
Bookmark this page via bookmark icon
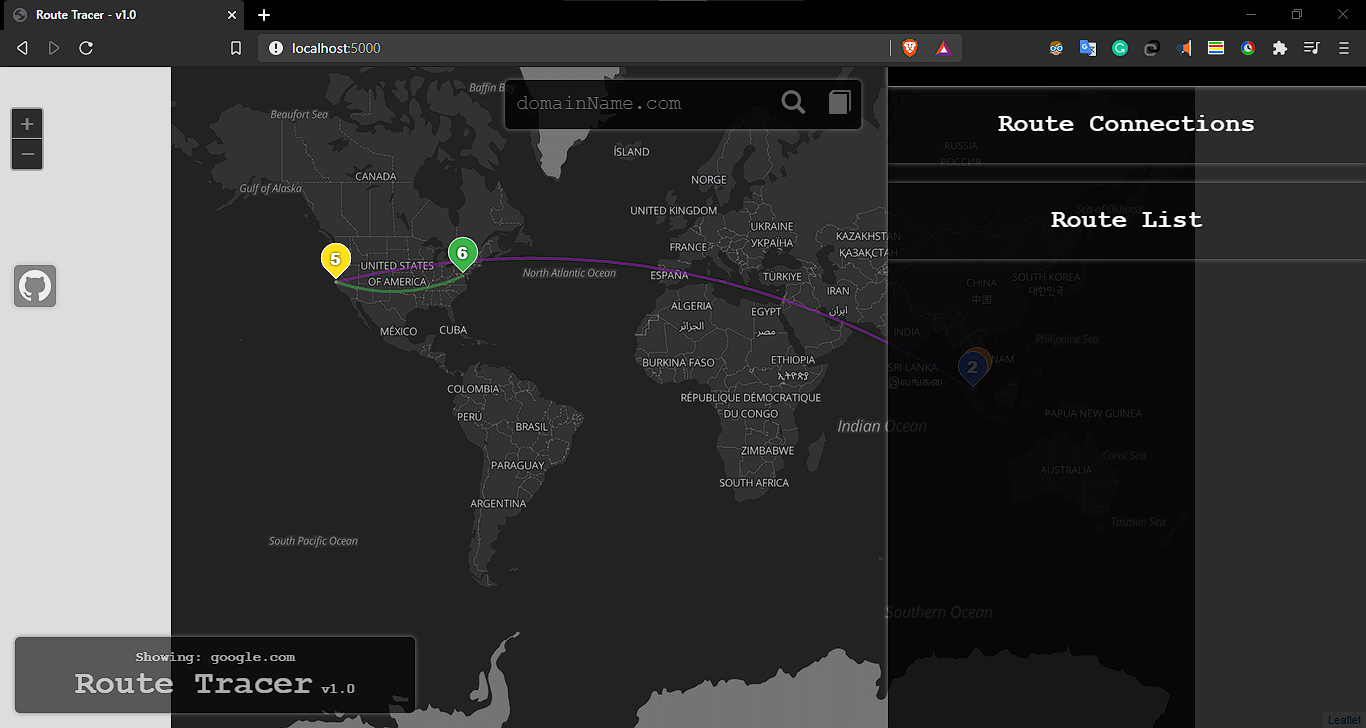point(236,48)
